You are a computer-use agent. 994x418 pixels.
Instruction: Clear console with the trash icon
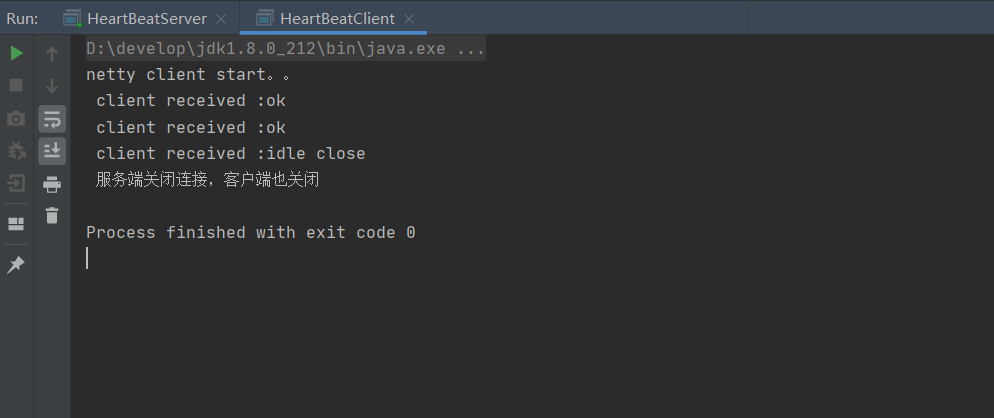(x=52, y=215)
